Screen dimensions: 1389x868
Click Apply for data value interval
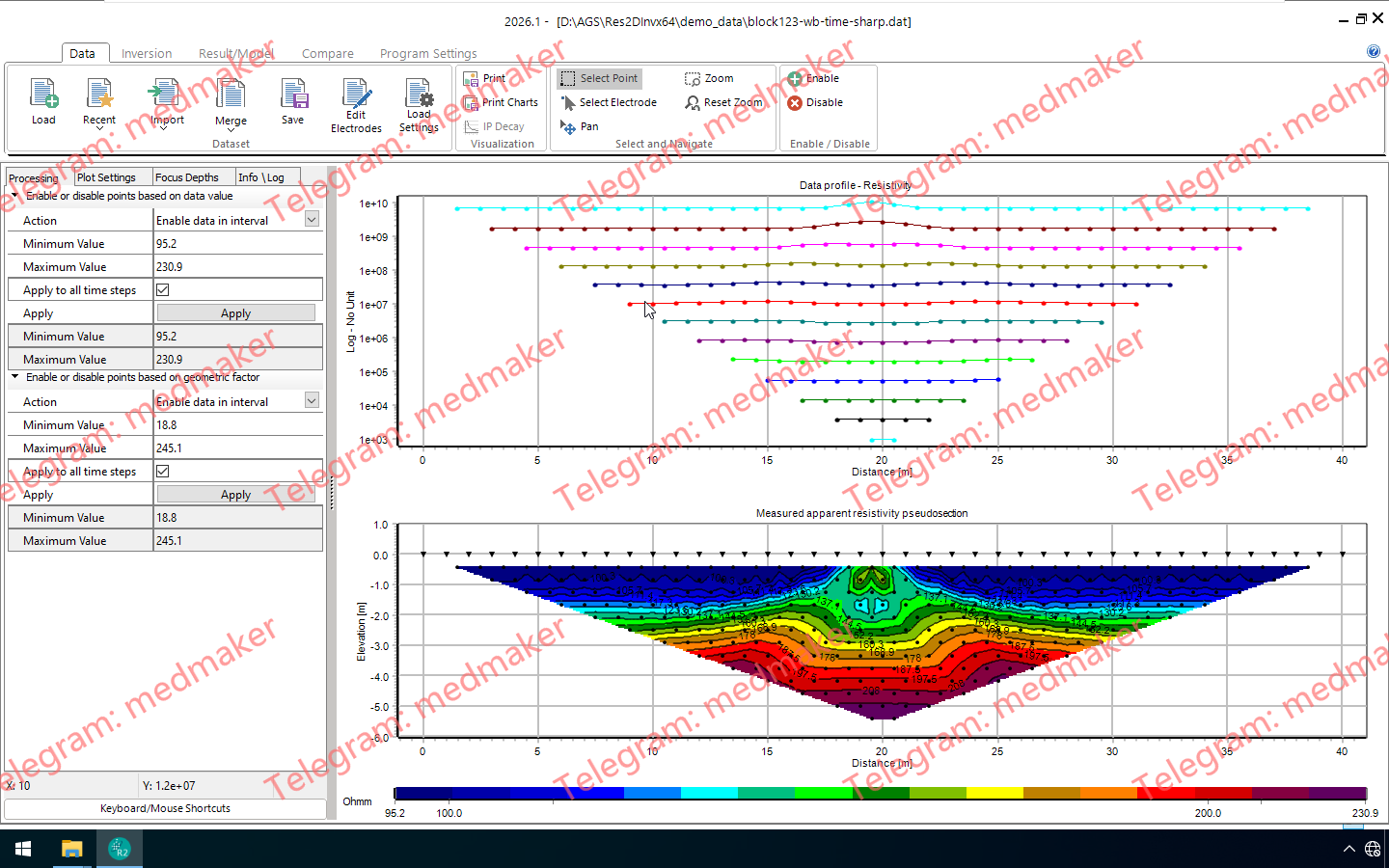235,313
